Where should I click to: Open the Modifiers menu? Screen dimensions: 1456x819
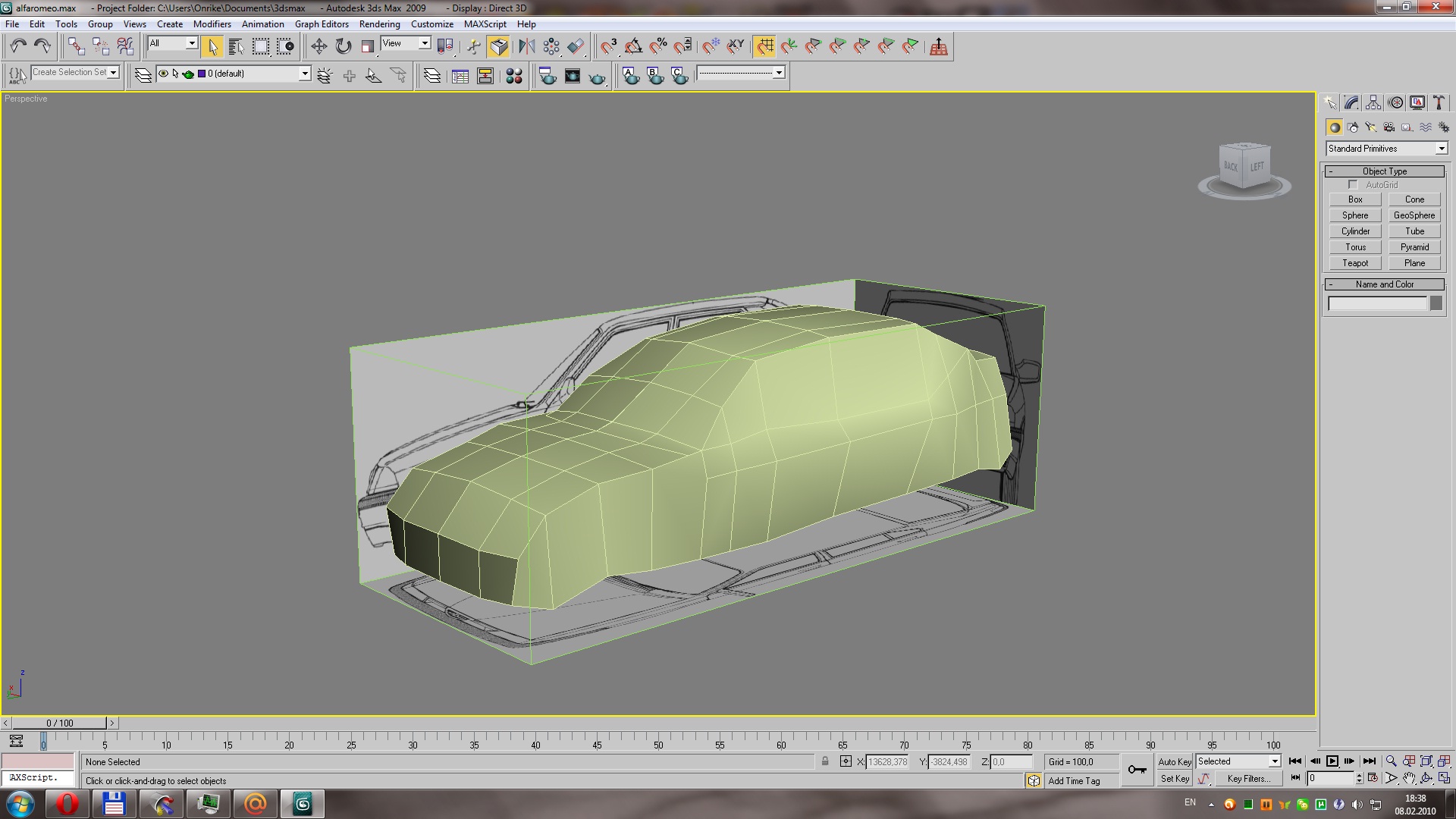point(212,24)
